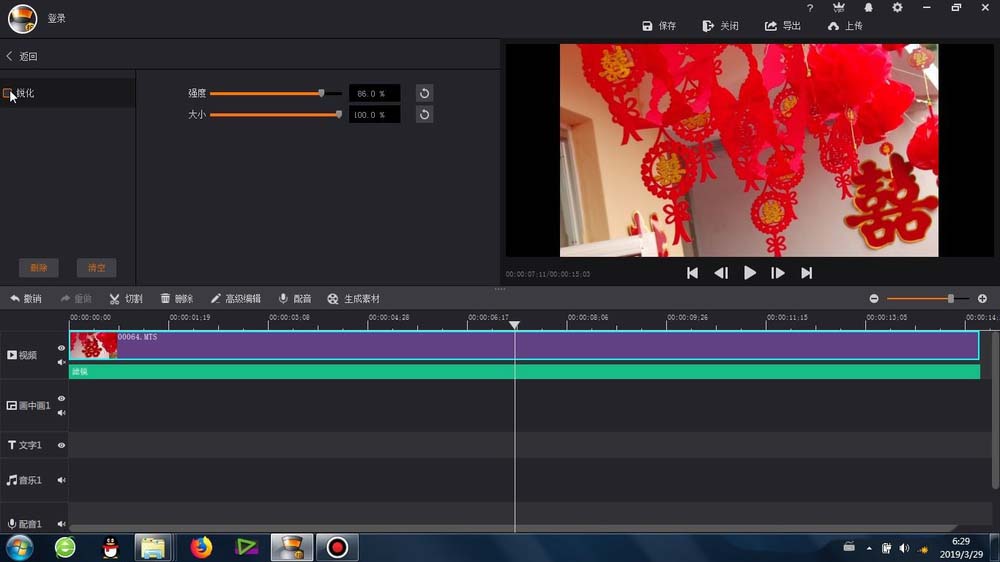
Task: Click the timeline vertical scrollbar
Action: click(x=996, y=411)
